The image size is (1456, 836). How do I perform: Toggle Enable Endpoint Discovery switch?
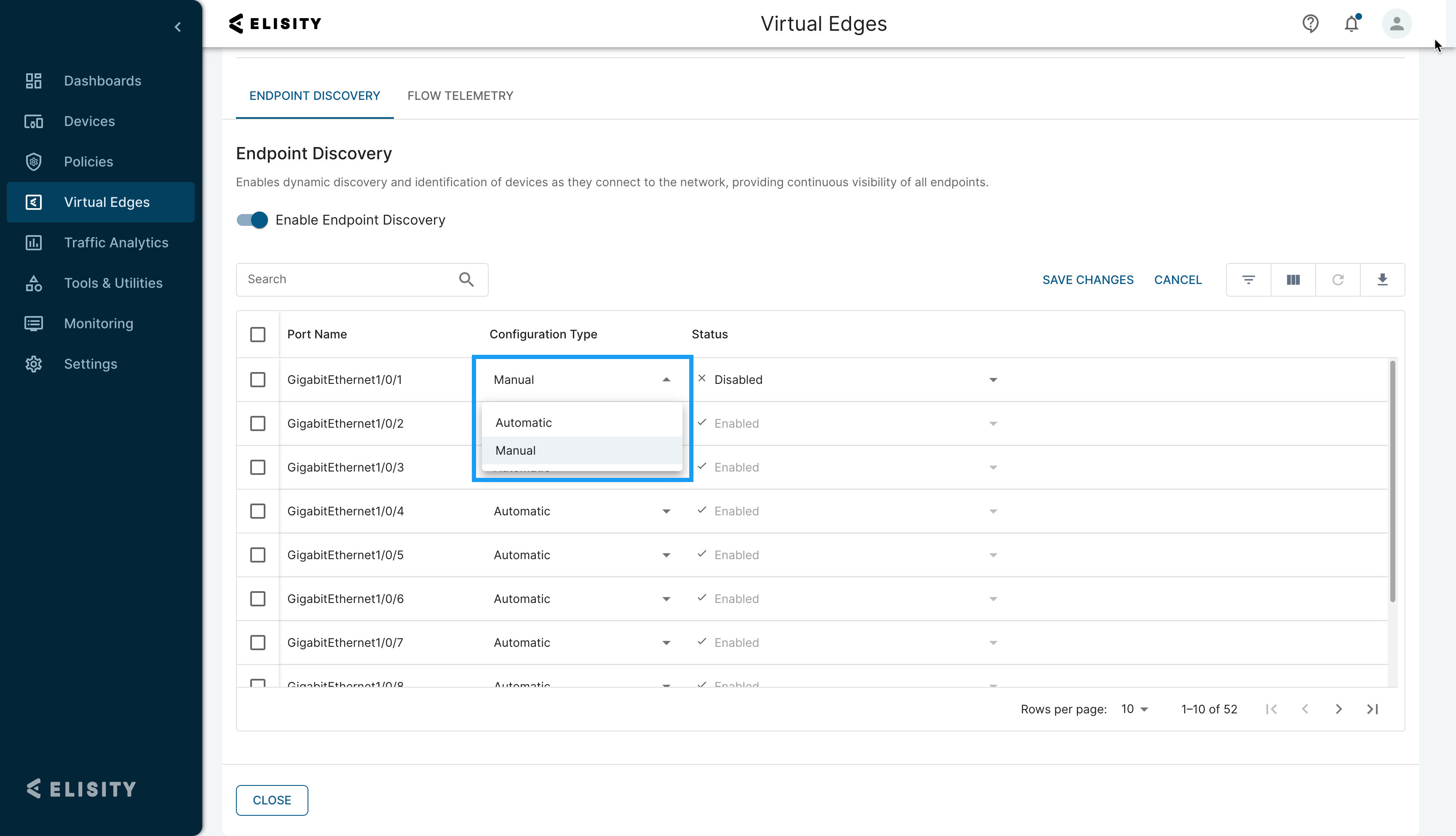(252, 220)
